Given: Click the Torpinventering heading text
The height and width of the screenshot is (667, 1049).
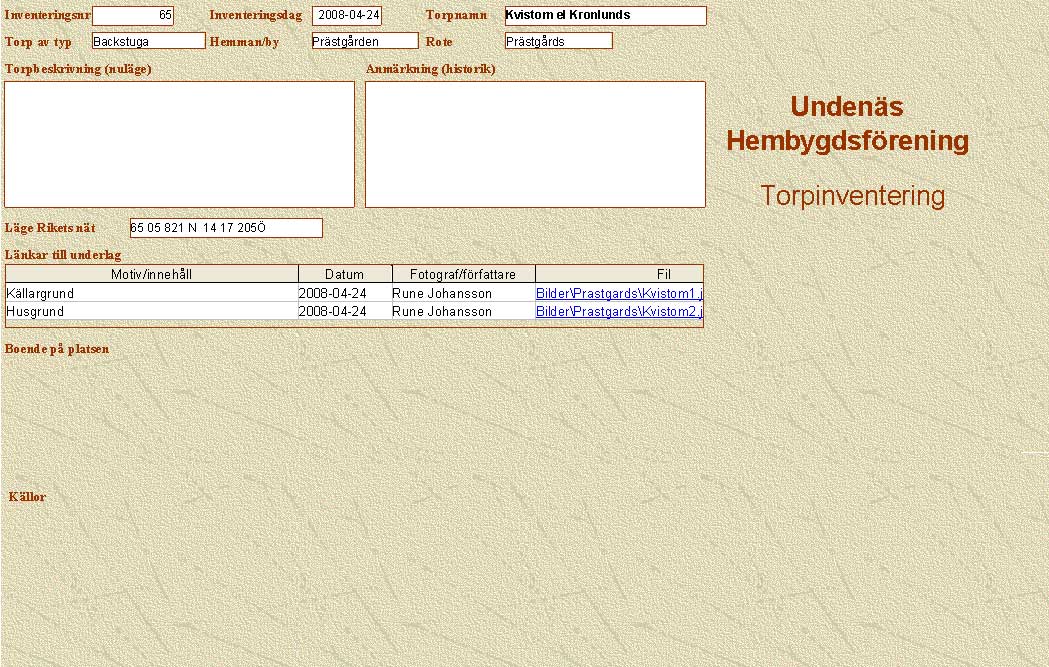Looking at the screenshot, I should point(852,196).
